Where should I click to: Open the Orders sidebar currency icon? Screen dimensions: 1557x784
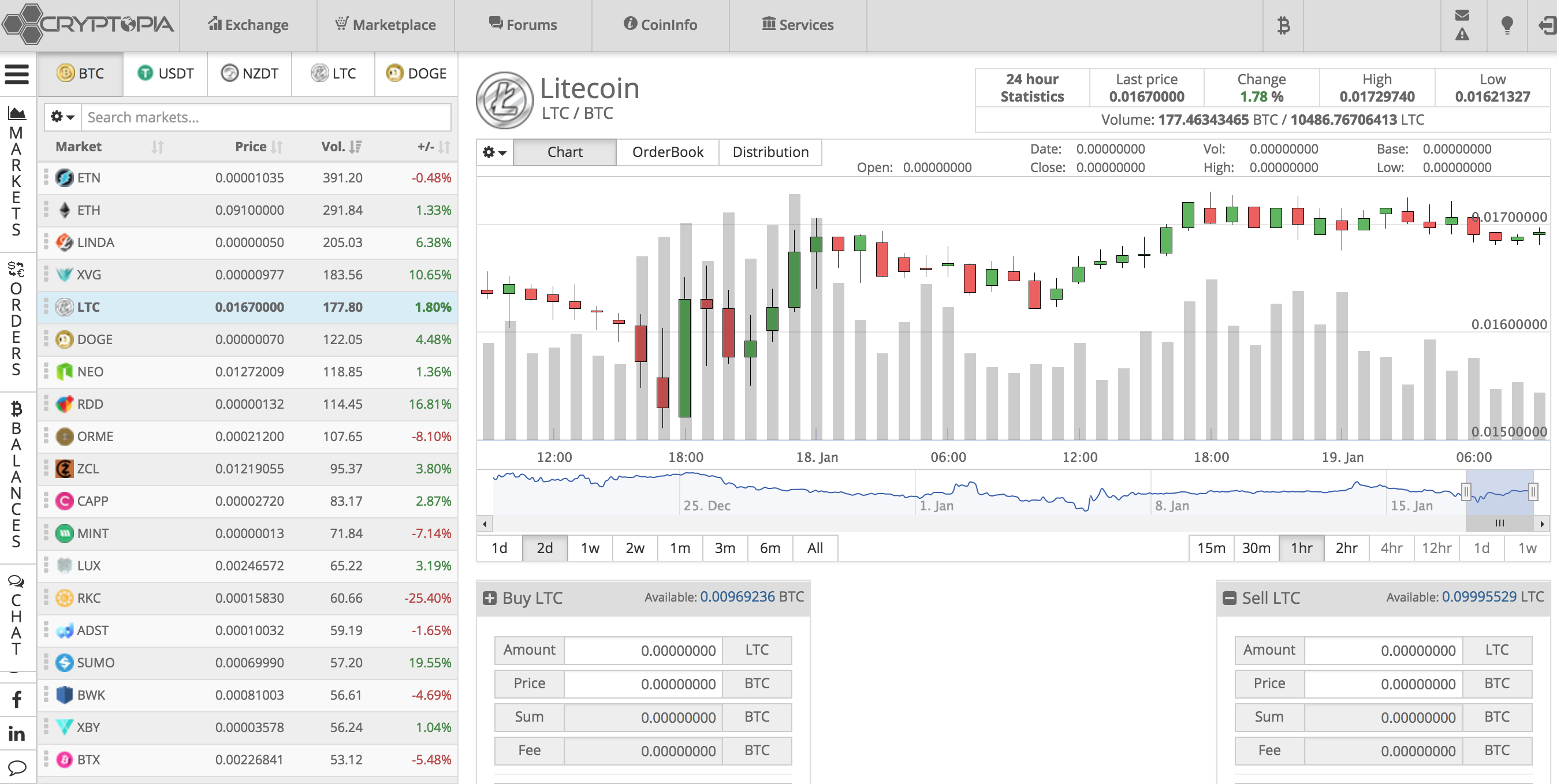(x=16, y=269)
